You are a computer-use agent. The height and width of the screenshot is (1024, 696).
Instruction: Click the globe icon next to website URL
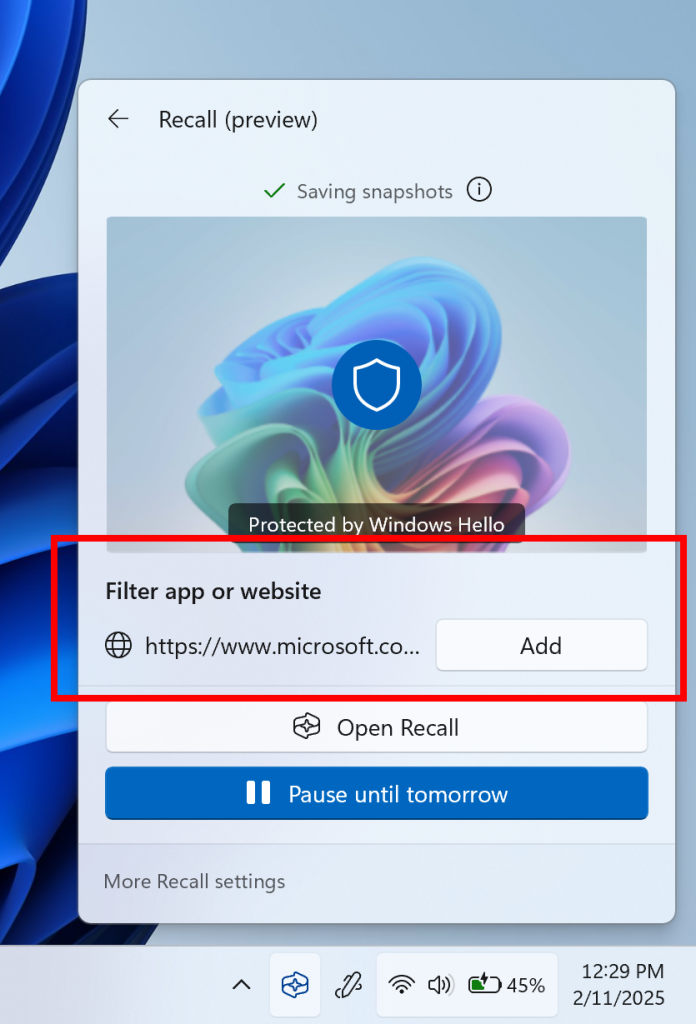[x=119, y=645]
